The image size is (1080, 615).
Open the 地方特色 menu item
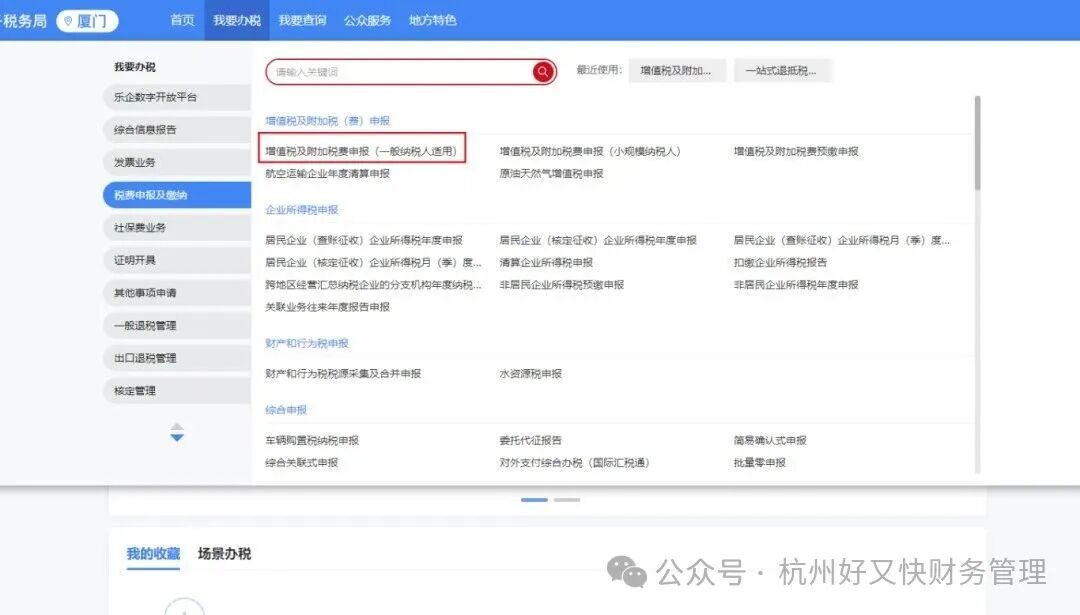coord(432,19)
